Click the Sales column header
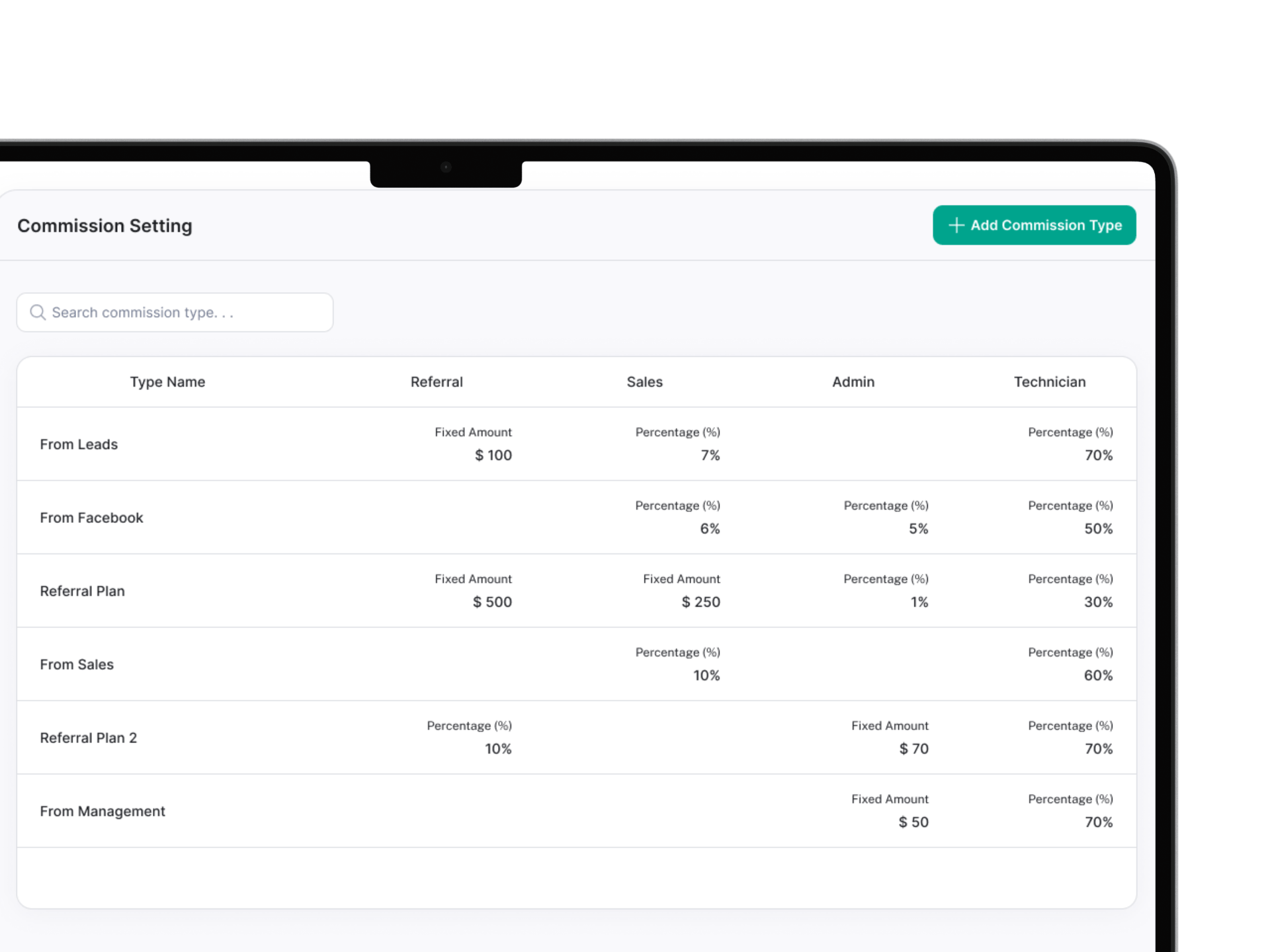 pos(645,381)
